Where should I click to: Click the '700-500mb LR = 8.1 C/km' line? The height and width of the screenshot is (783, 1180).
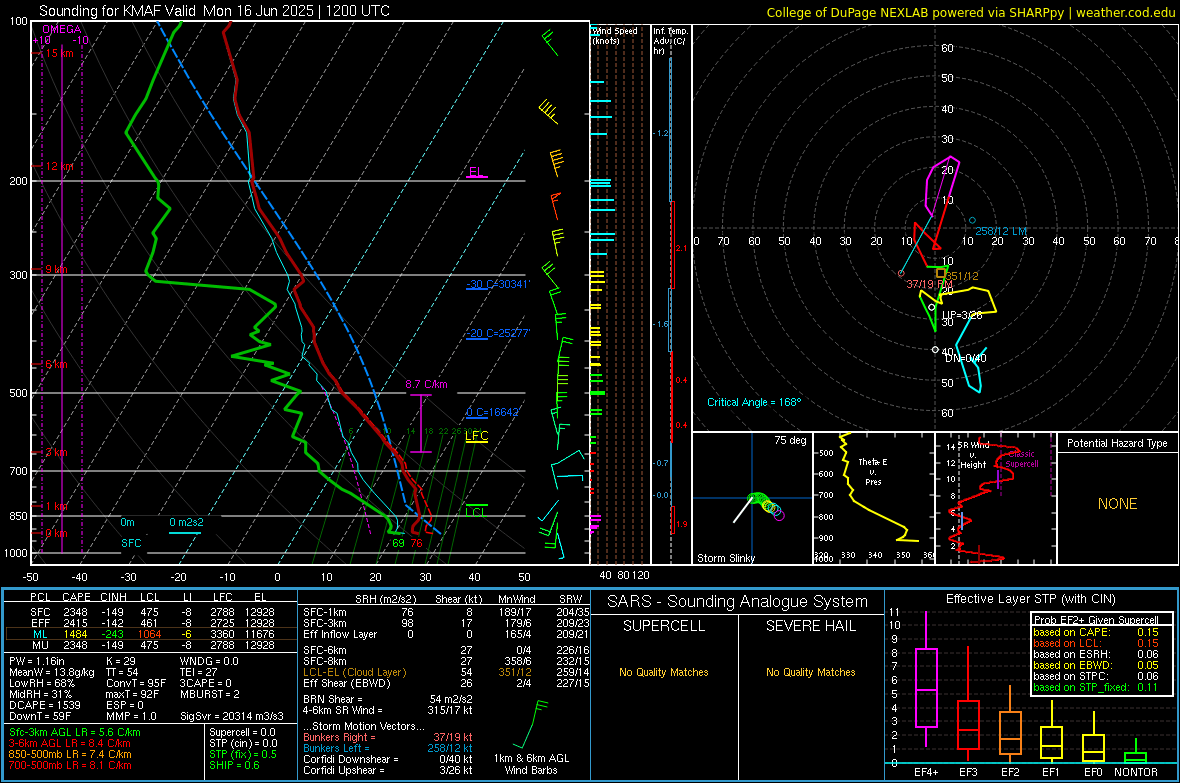pos(70,765)
